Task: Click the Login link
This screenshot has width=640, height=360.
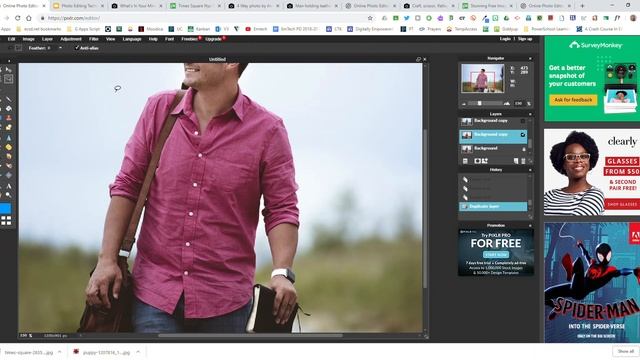Action: (505, 39)
